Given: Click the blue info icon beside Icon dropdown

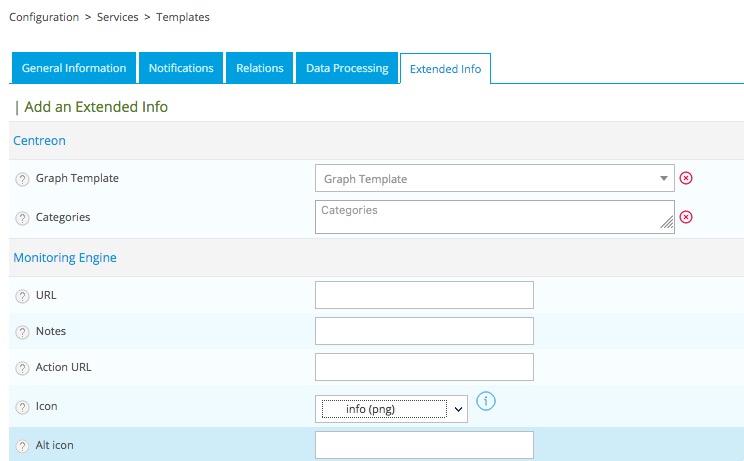Looking at the screenshot, I should [487, 402].
